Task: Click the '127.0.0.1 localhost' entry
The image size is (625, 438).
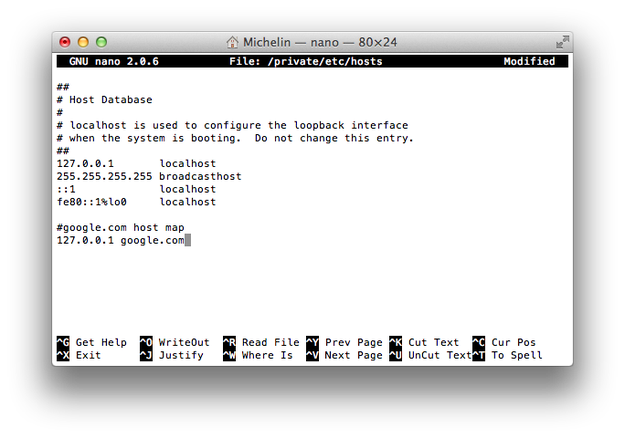Action: point(136,163)
